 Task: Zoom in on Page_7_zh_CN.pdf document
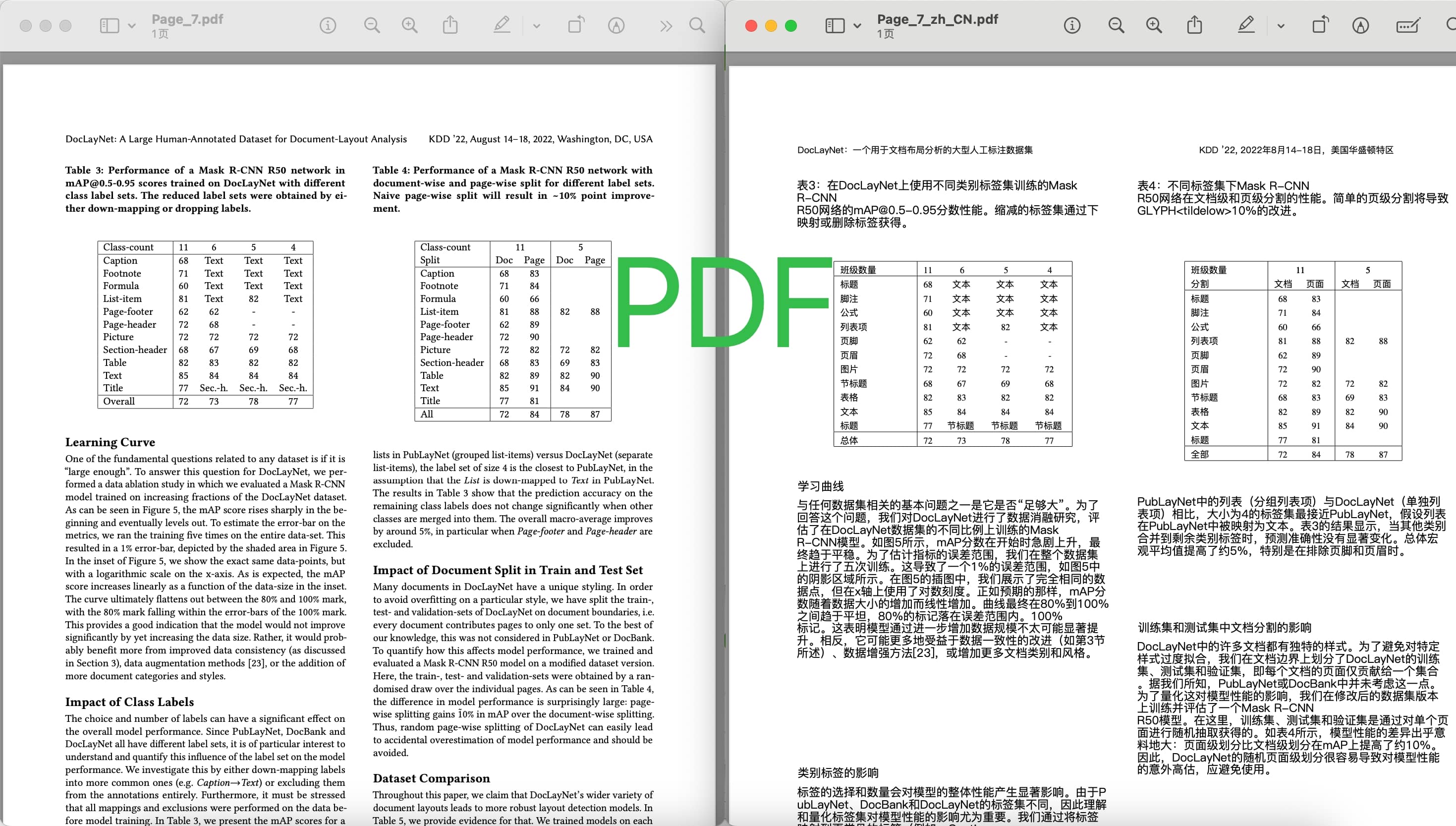[1154, 25]
